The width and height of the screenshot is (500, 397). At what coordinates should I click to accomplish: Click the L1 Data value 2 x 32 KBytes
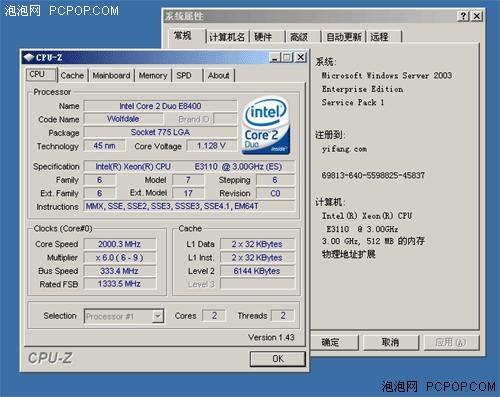point(257,244)
